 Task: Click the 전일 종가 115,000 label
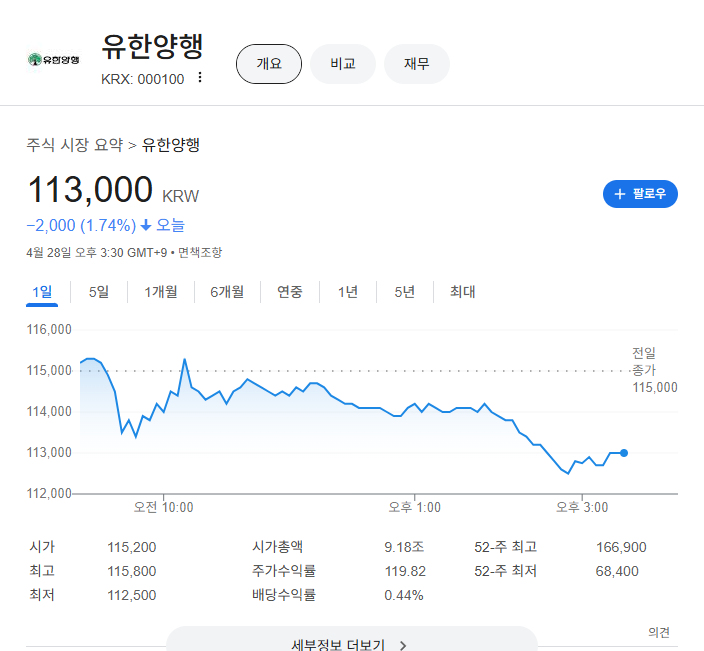655,370
